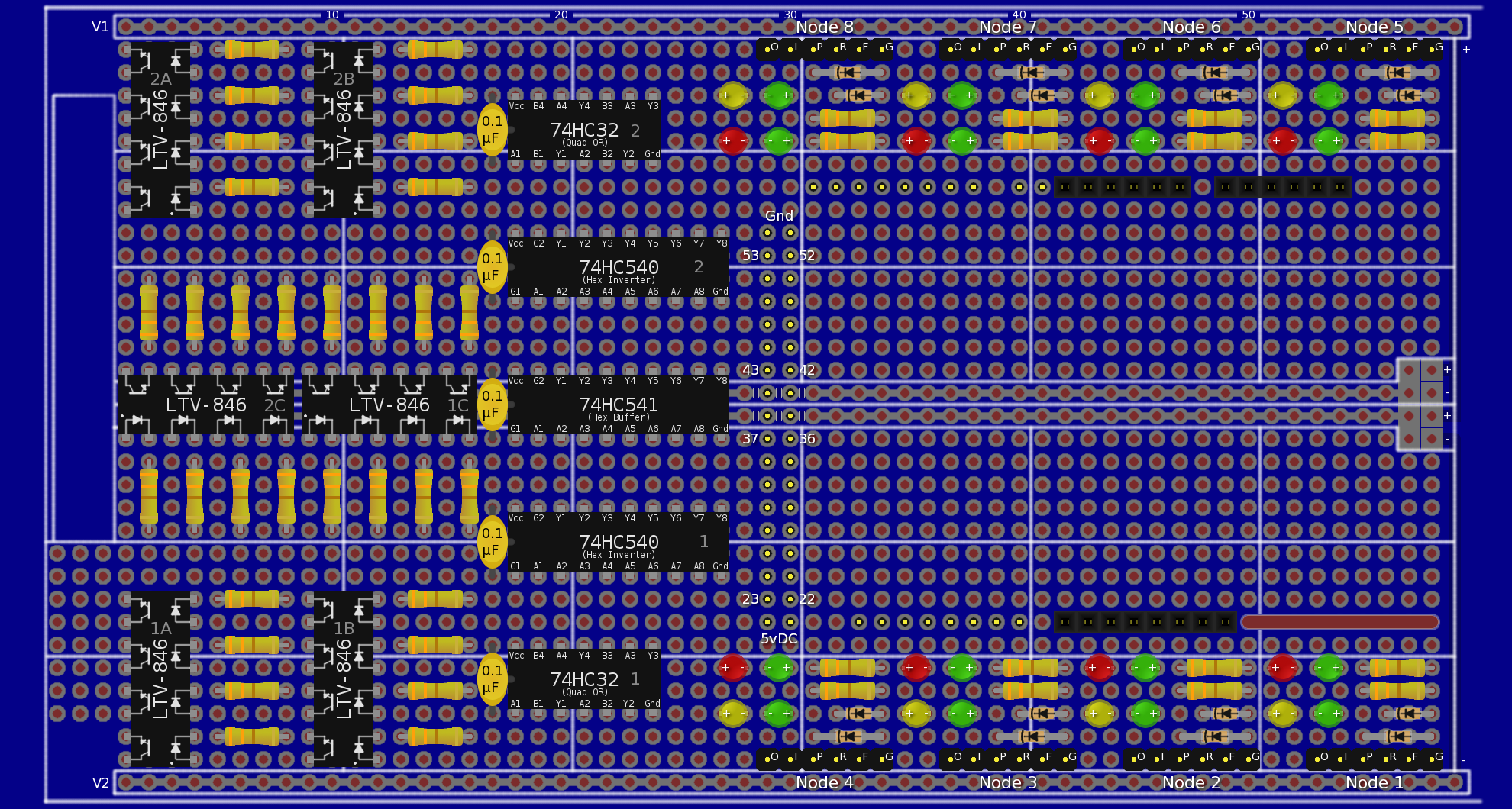Screen dimensions: 1512x809
Task: Select the 74HC540 Hex Inverter chip number 1
Action: 619,542
